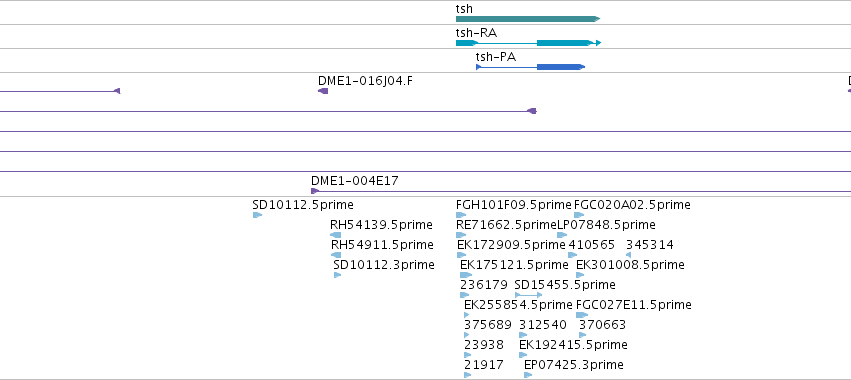Click the tsh-RA transcript feature
This screenshot has height=380, width=851.
528,43
